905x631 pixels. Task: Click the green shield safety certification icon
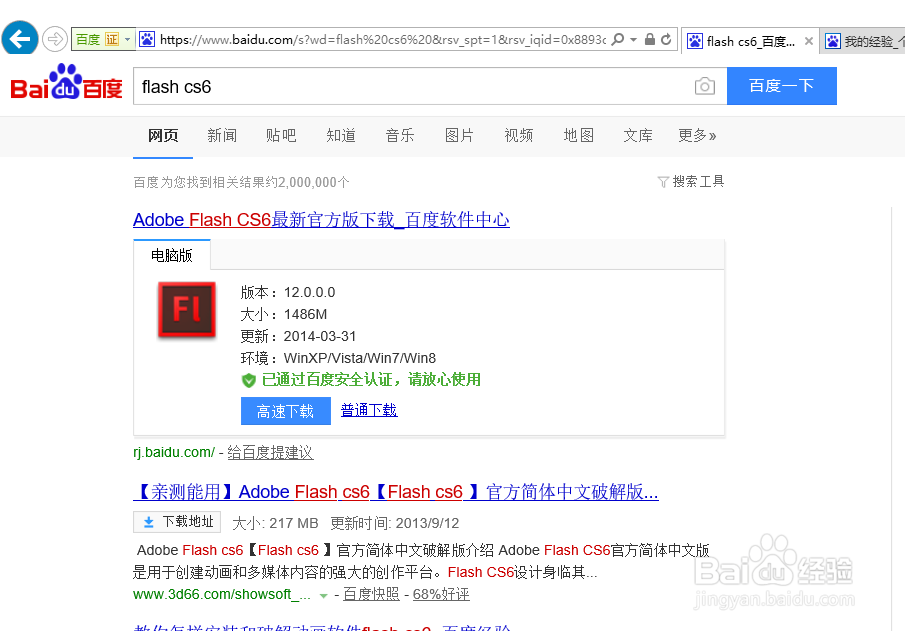coord(249,380)
